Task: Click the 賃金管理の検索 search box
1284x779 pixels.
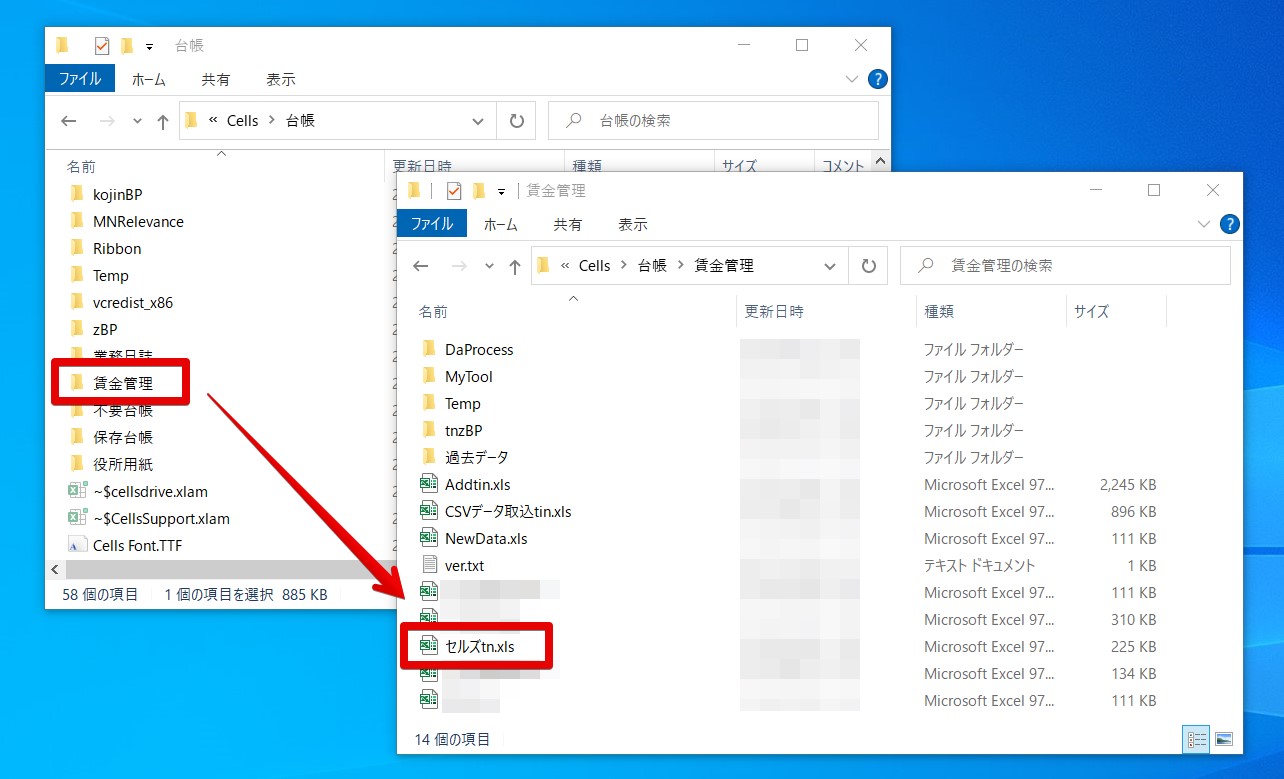Action: [1065, 266]
